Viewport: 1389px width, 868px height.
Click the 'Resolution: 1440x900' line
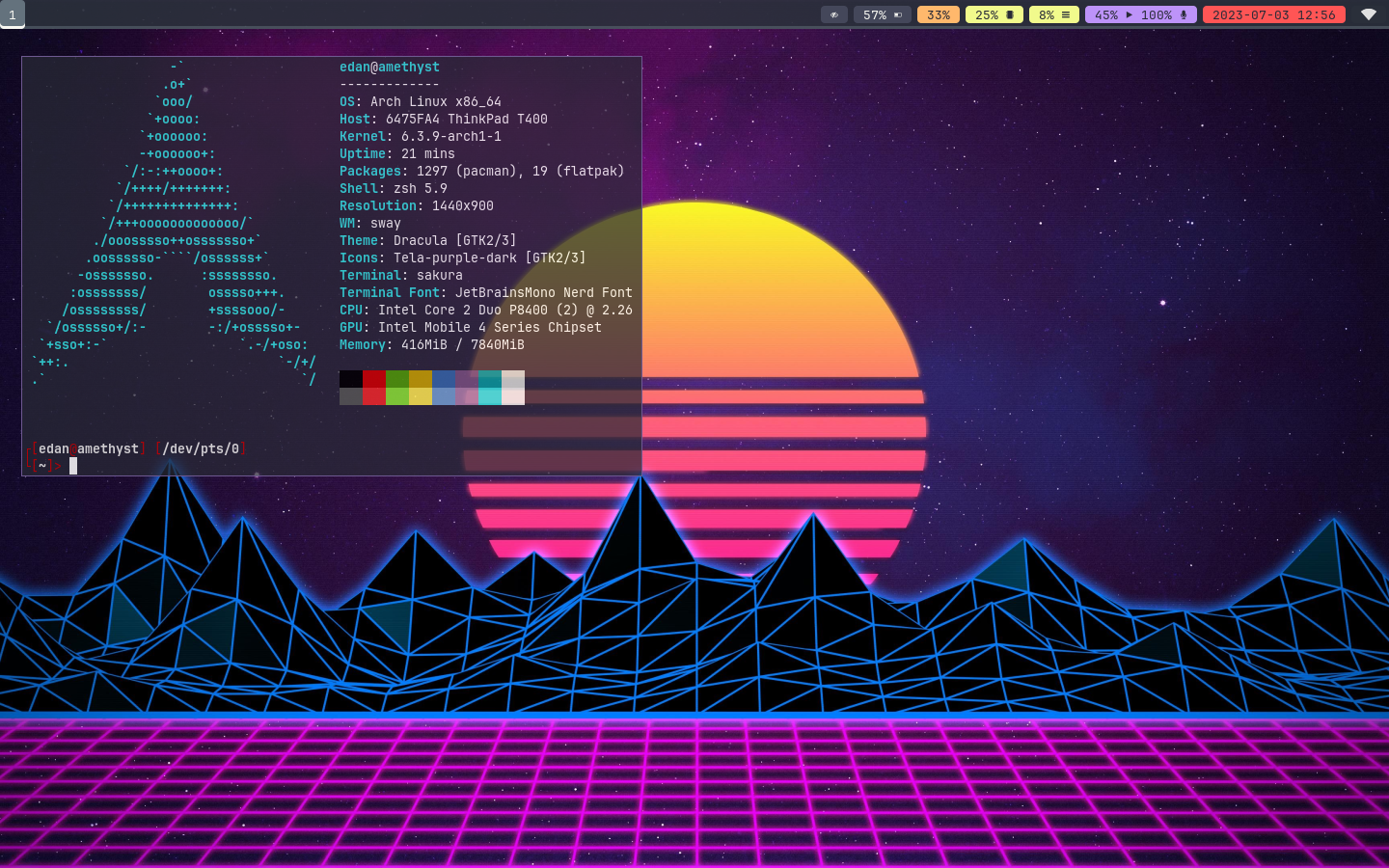coord(417,205)
